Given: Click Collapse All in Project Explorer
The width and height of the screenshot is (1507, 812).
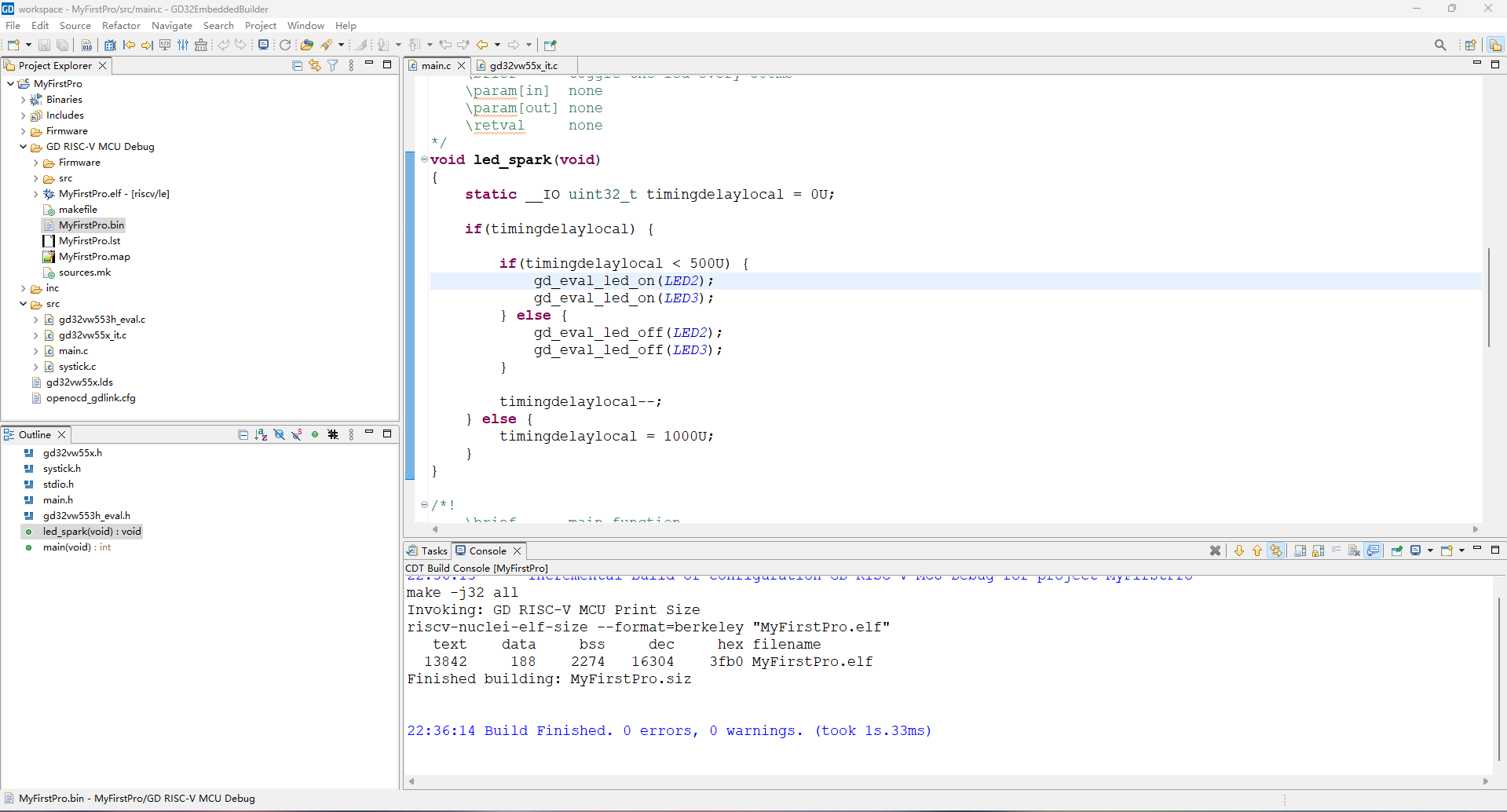Looking at the screenshot, I should pyautogui.click(x=297, y=66).
